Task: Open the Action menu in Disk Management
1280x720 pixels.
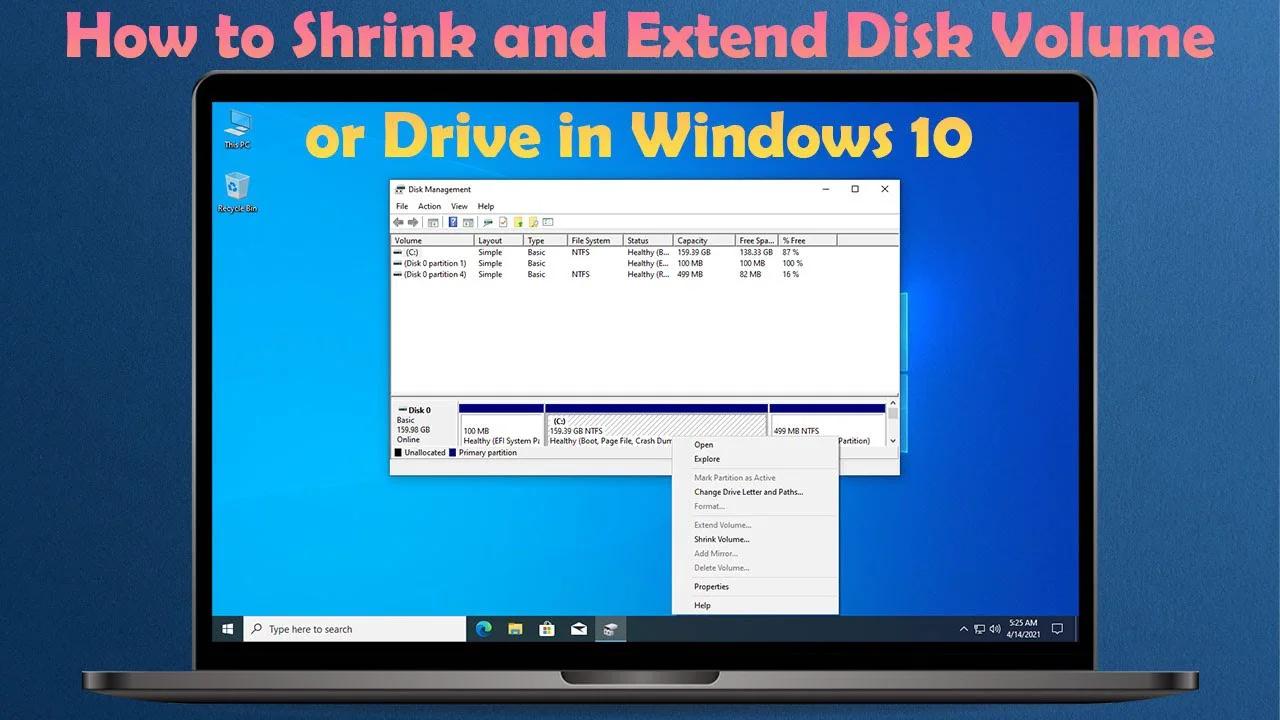Action: click(x=429, y=206)
